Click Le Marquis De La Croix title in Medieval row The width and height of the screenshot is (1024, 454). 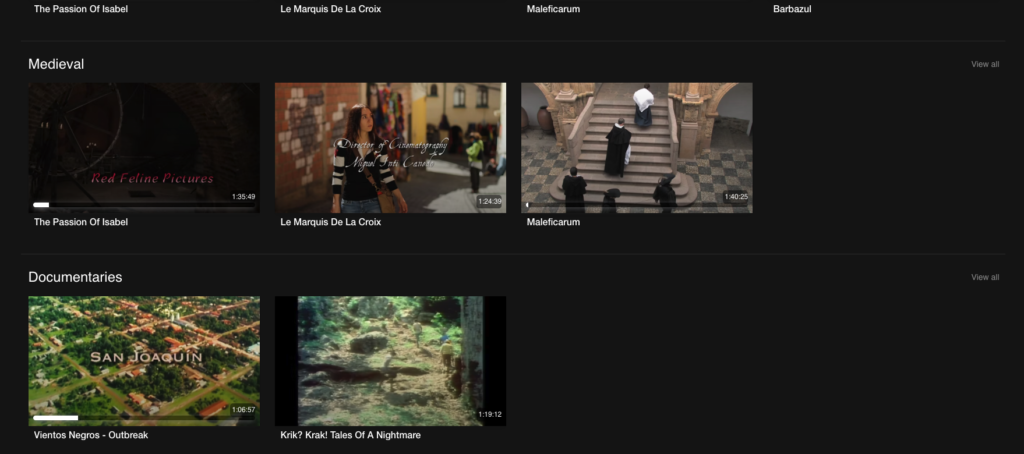point(330,222)
